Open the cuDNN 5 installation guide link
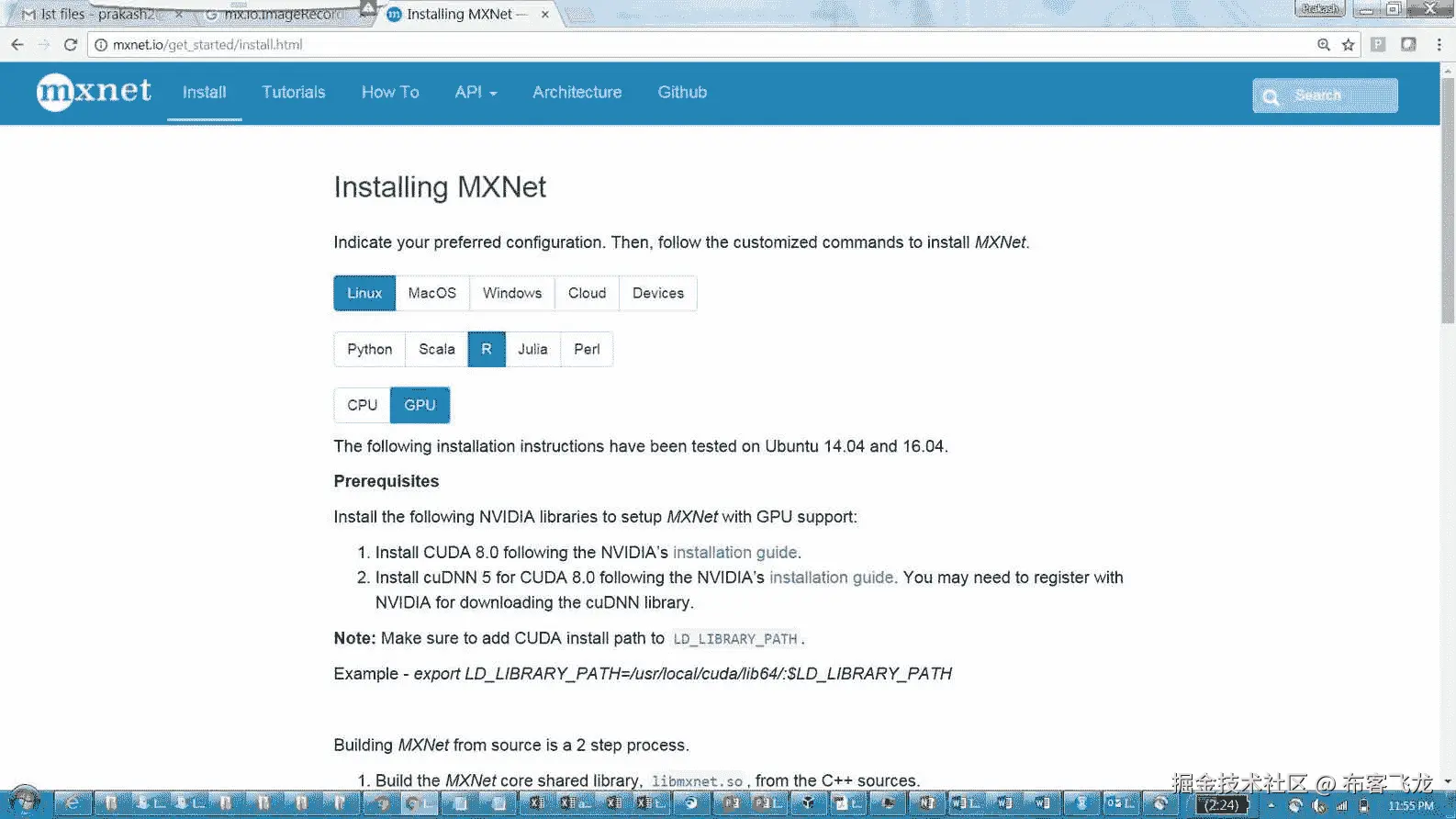This screenshot has width=1456, height=819. click(x=831, y=578)
